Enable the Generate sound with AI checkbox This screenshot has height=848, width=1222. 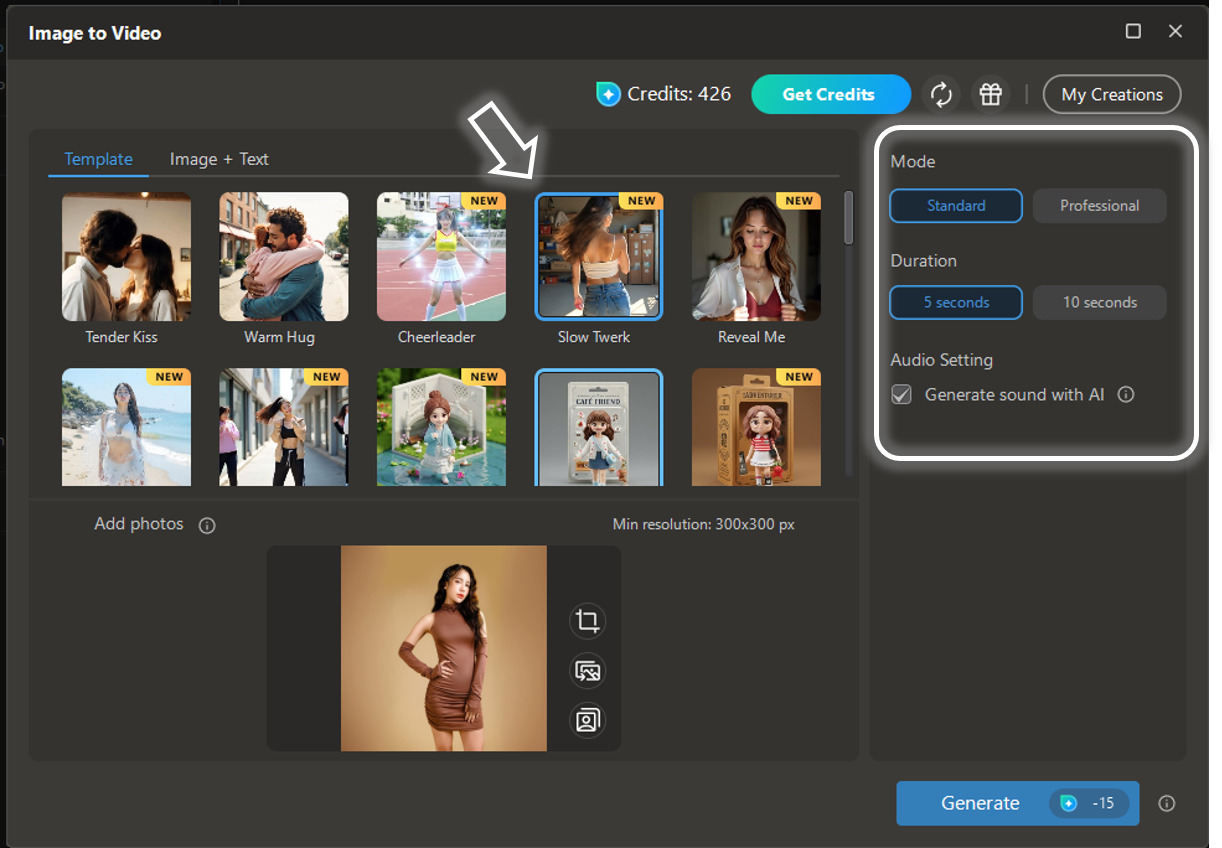pos(901,394)
